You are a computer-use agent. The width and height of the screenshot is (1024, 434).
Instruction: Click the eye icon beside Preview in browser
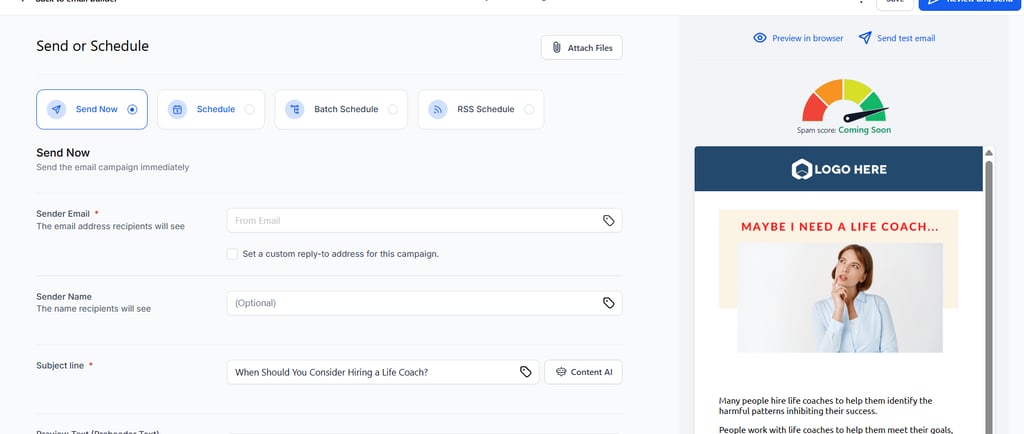[760, 38]
